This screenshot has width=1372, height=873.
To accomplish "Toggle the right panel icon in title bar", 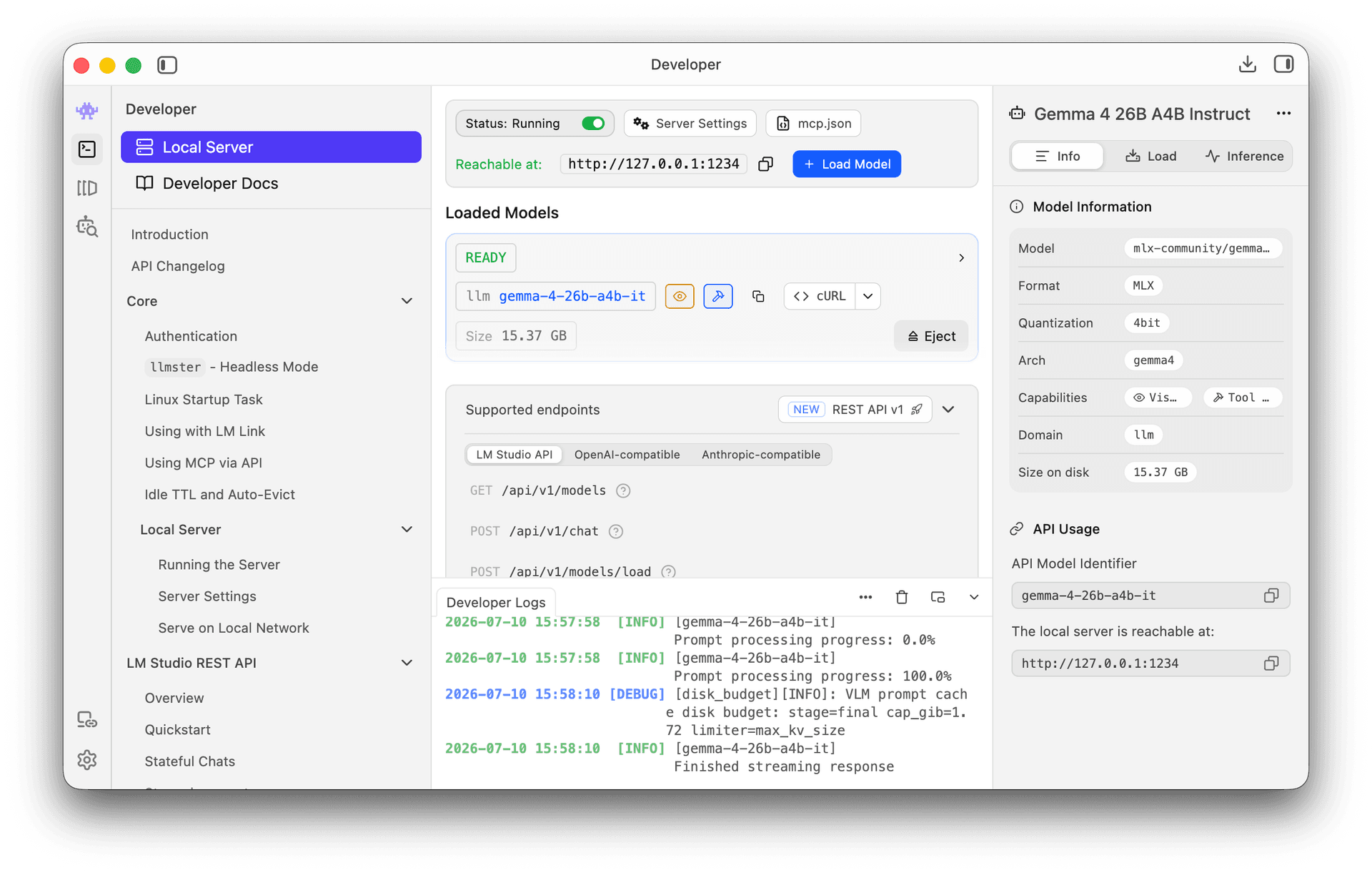I will (1283, 64).
